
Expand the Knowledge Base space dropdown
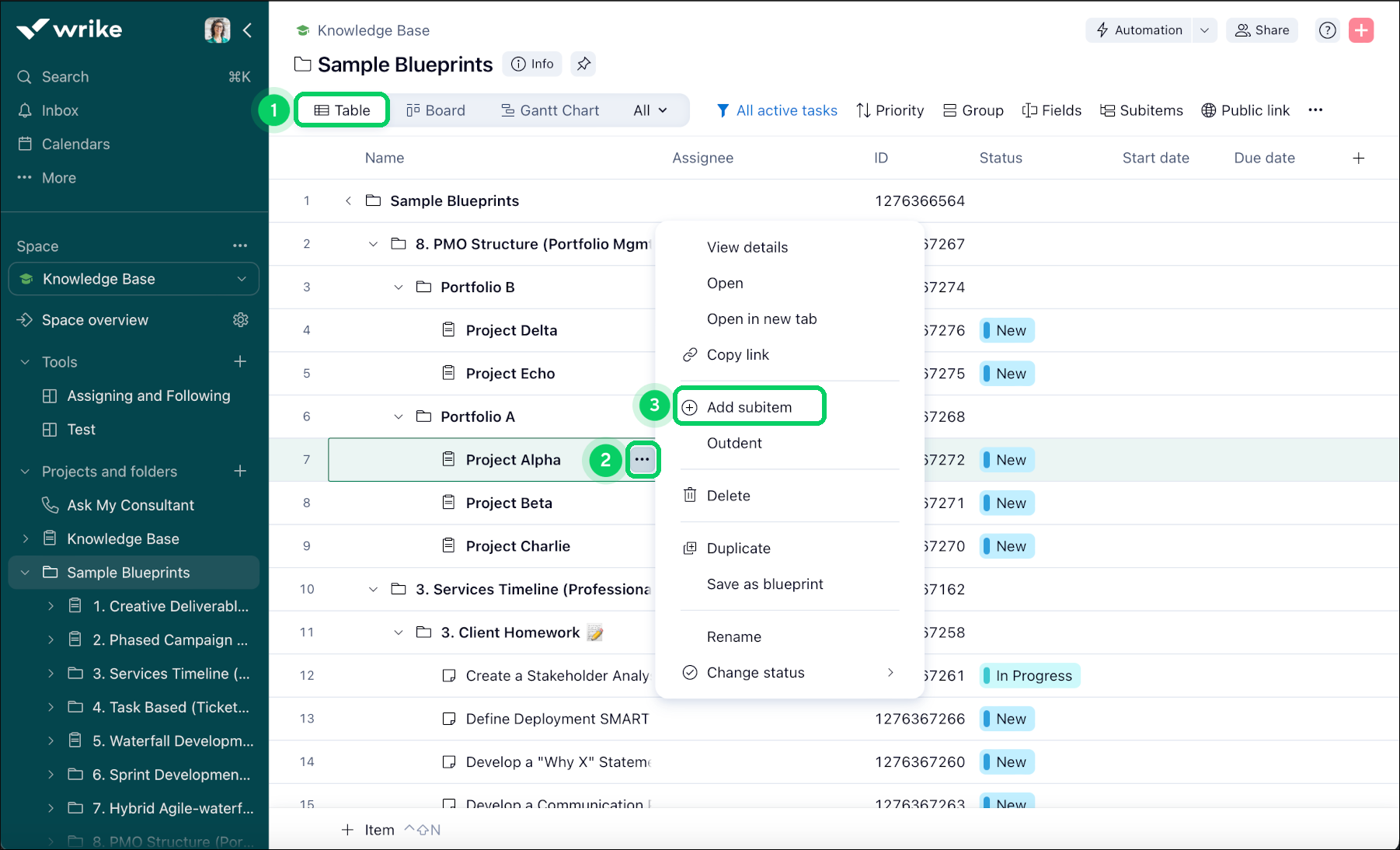point(242,280)
